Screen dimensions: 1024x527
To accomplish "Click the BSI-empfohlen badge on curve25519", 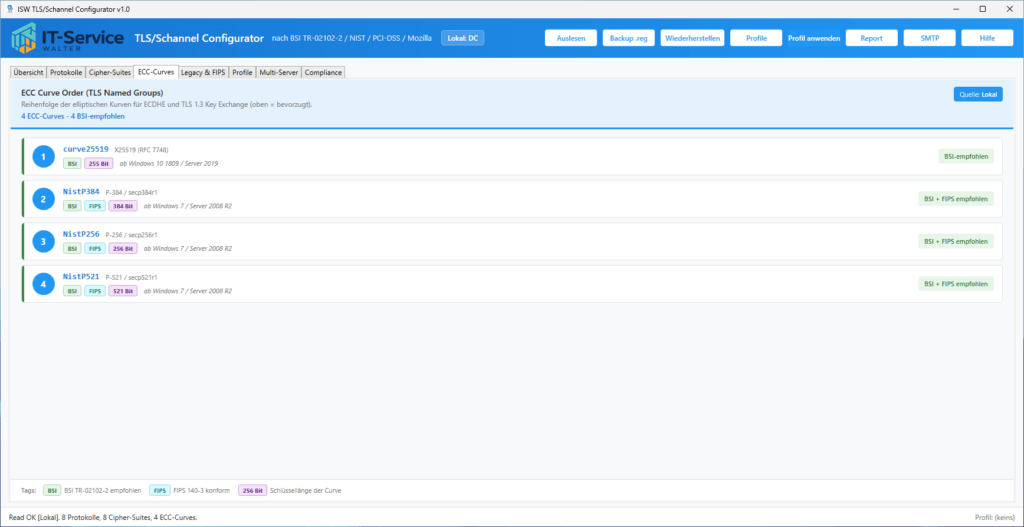I will pos(966,157).
